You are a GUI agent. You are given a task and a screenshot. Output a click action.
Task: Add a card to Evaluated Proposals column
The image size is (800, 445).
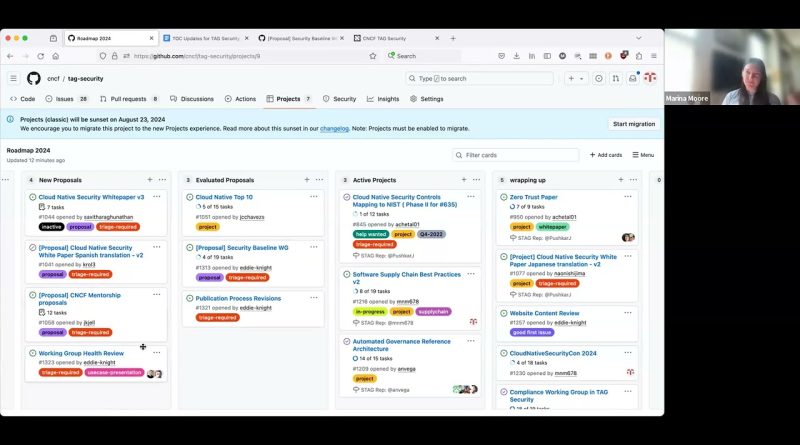pos(307,180)
